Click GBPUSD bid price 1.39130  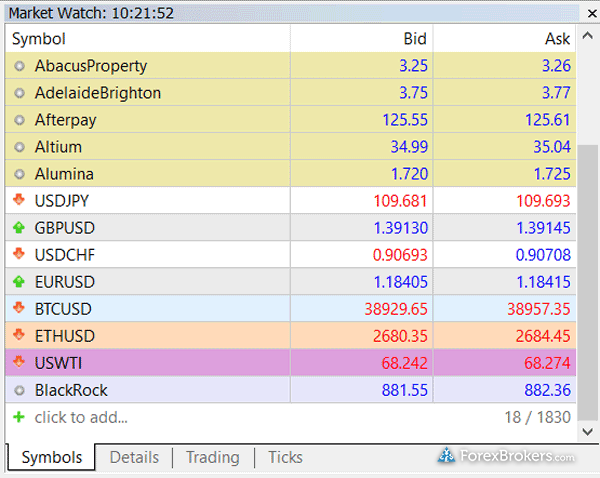pos(401,228)
